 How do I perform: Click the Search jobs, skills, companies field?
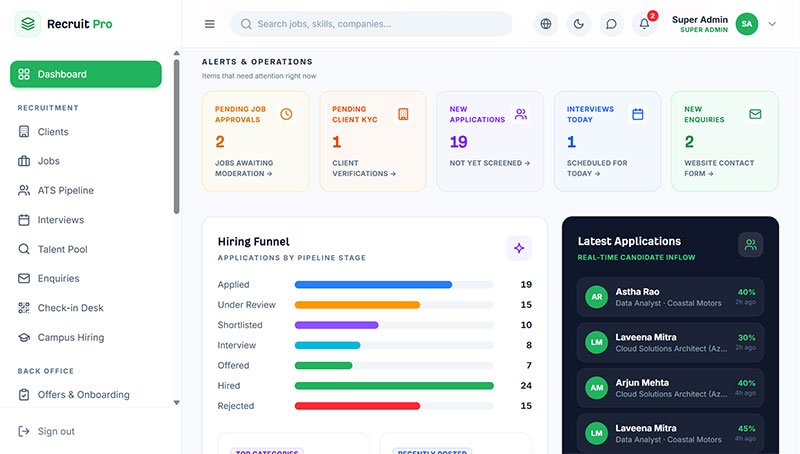pos(371,24)
